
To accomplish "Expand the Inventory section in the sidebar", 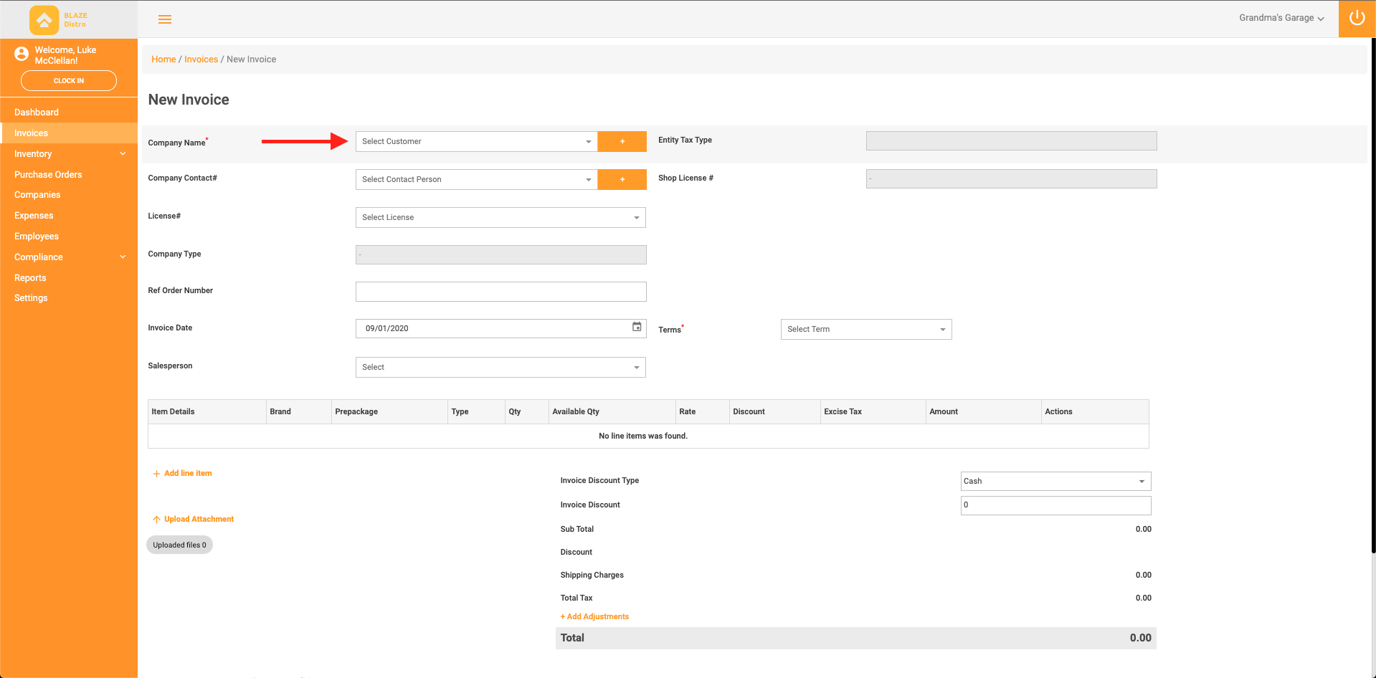I will [x=68, y=153].
